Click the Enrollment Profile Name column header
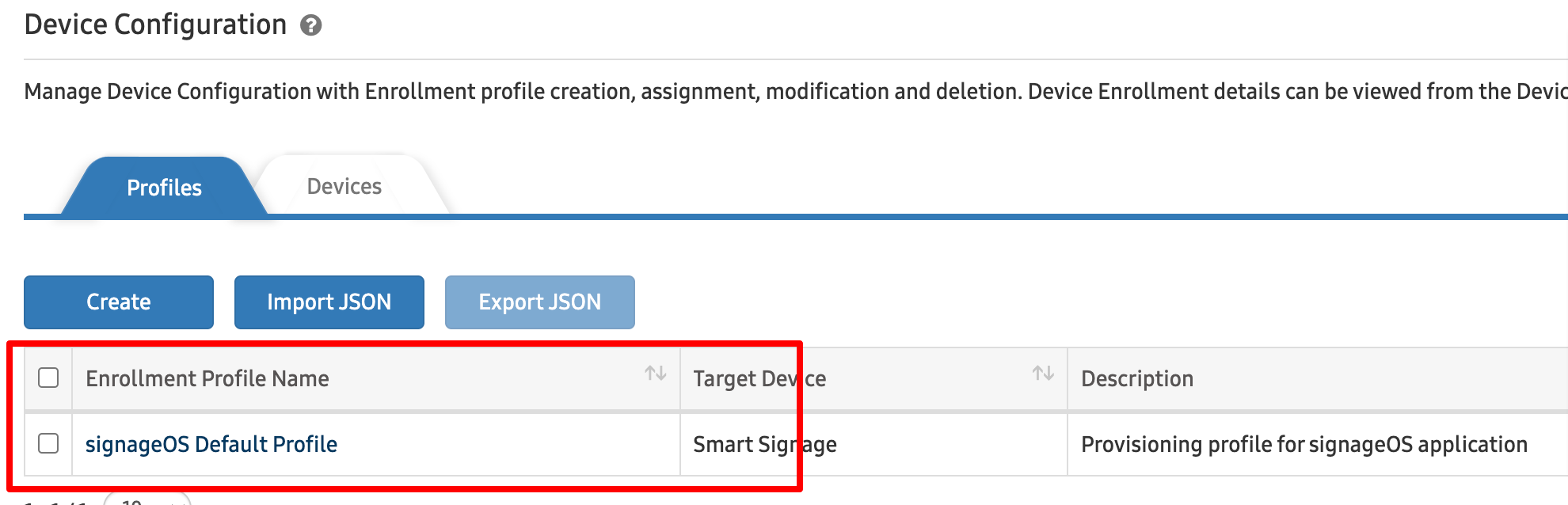Image resolution: width=1568 pixels, height=505 pixels. (207, 378)
